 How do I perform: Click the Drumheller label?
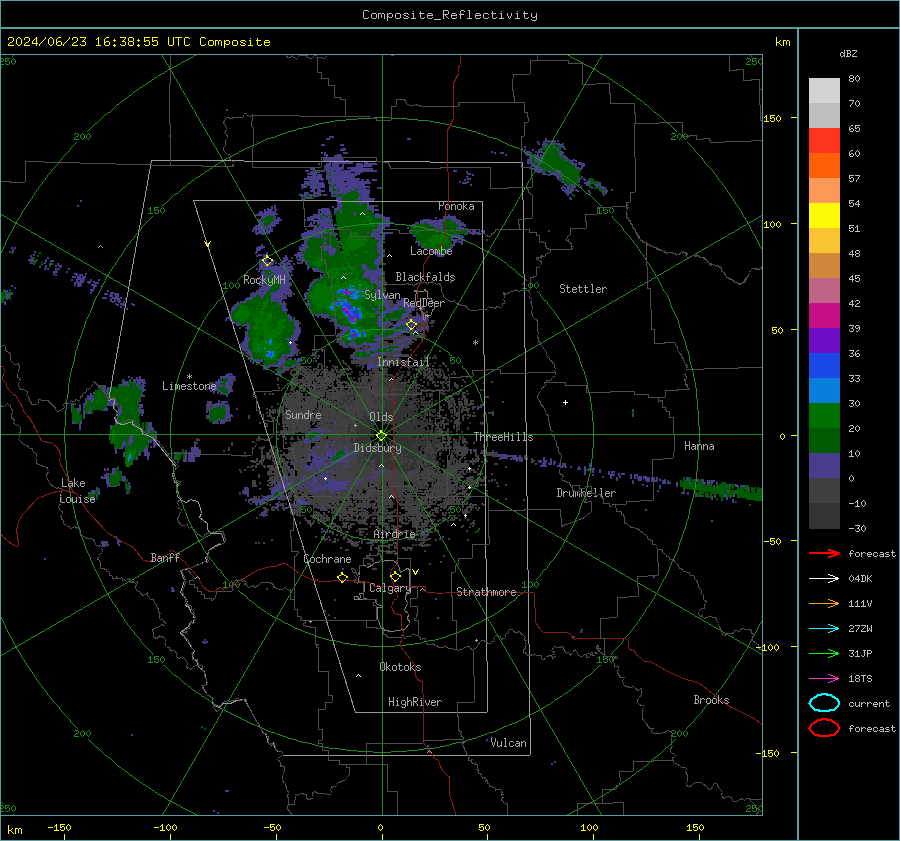coord(586,493)
